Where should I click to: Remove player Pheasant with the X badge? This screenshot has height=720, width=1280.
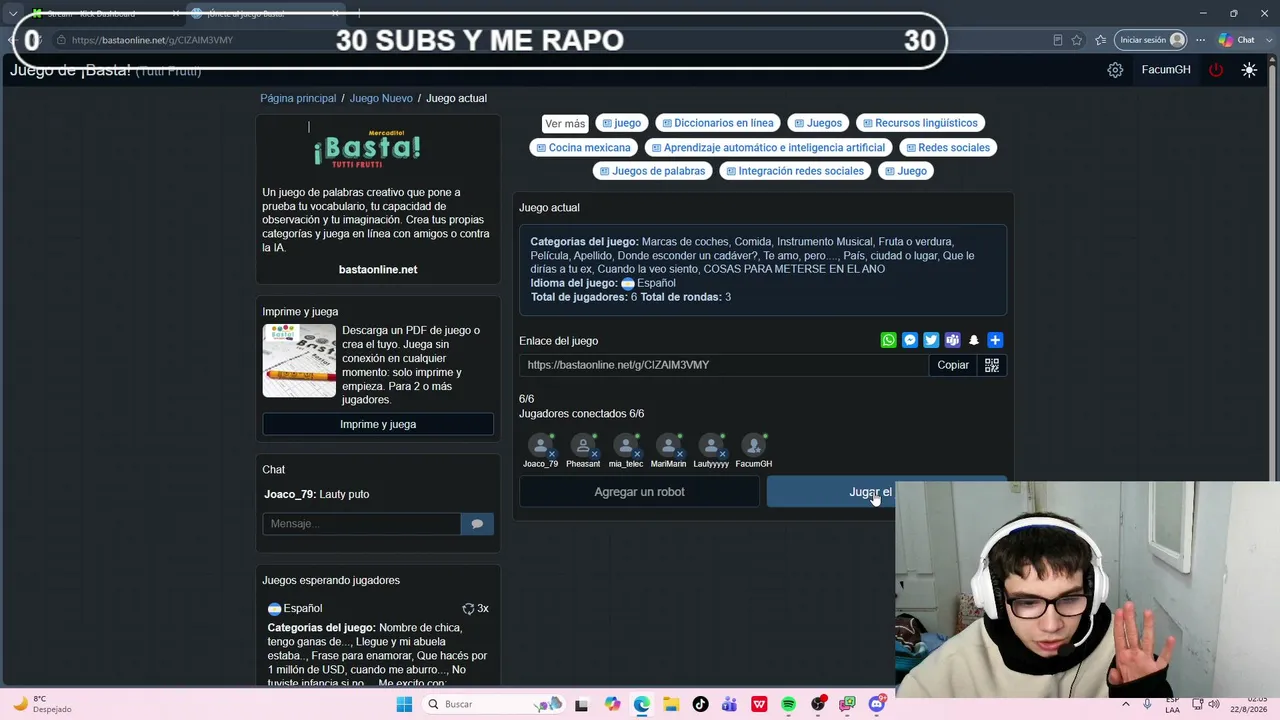pyautogui.click(x=594, y=453)
